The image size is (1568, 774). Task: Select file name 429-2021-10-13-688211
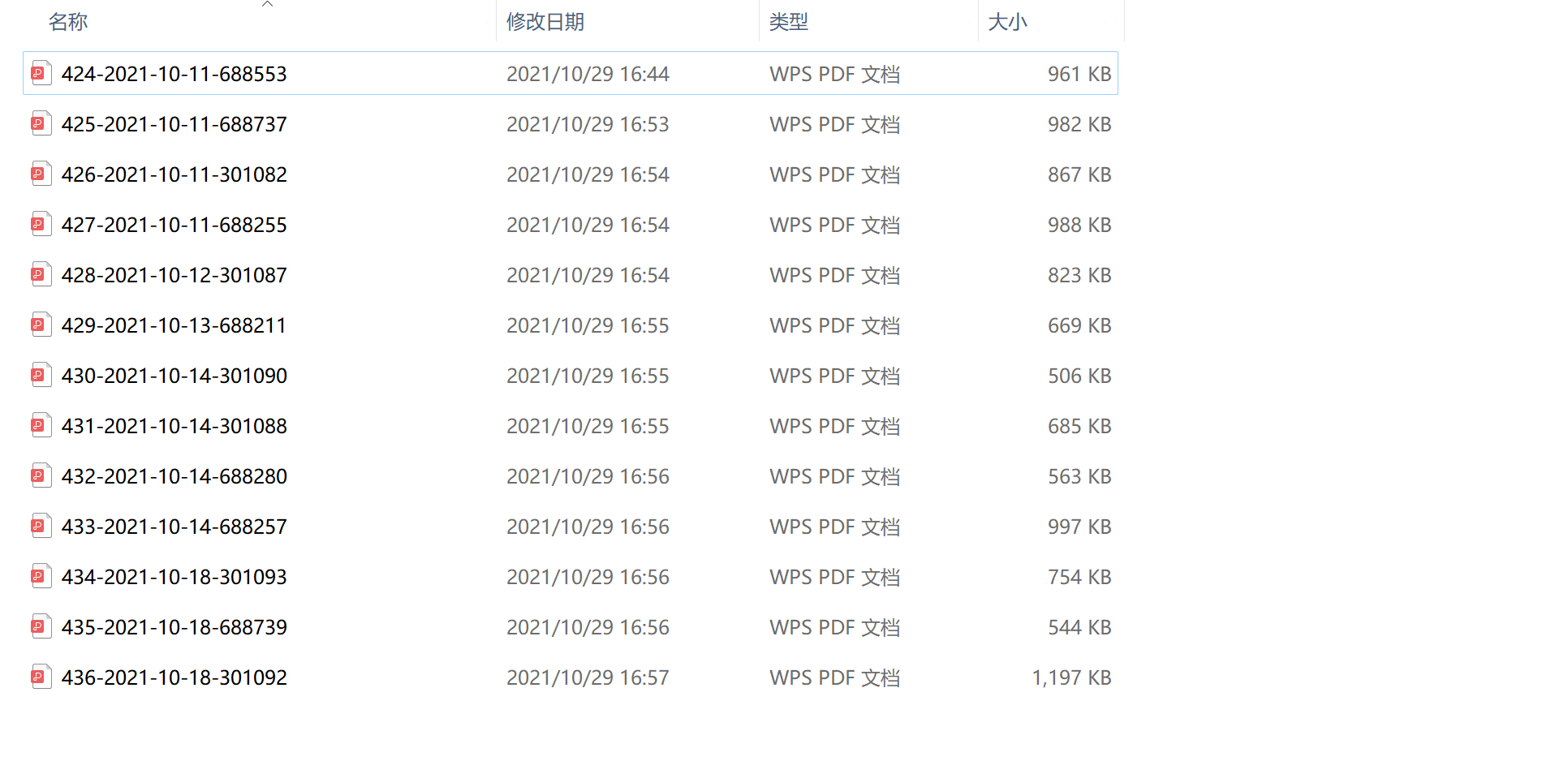pos(174,325)
